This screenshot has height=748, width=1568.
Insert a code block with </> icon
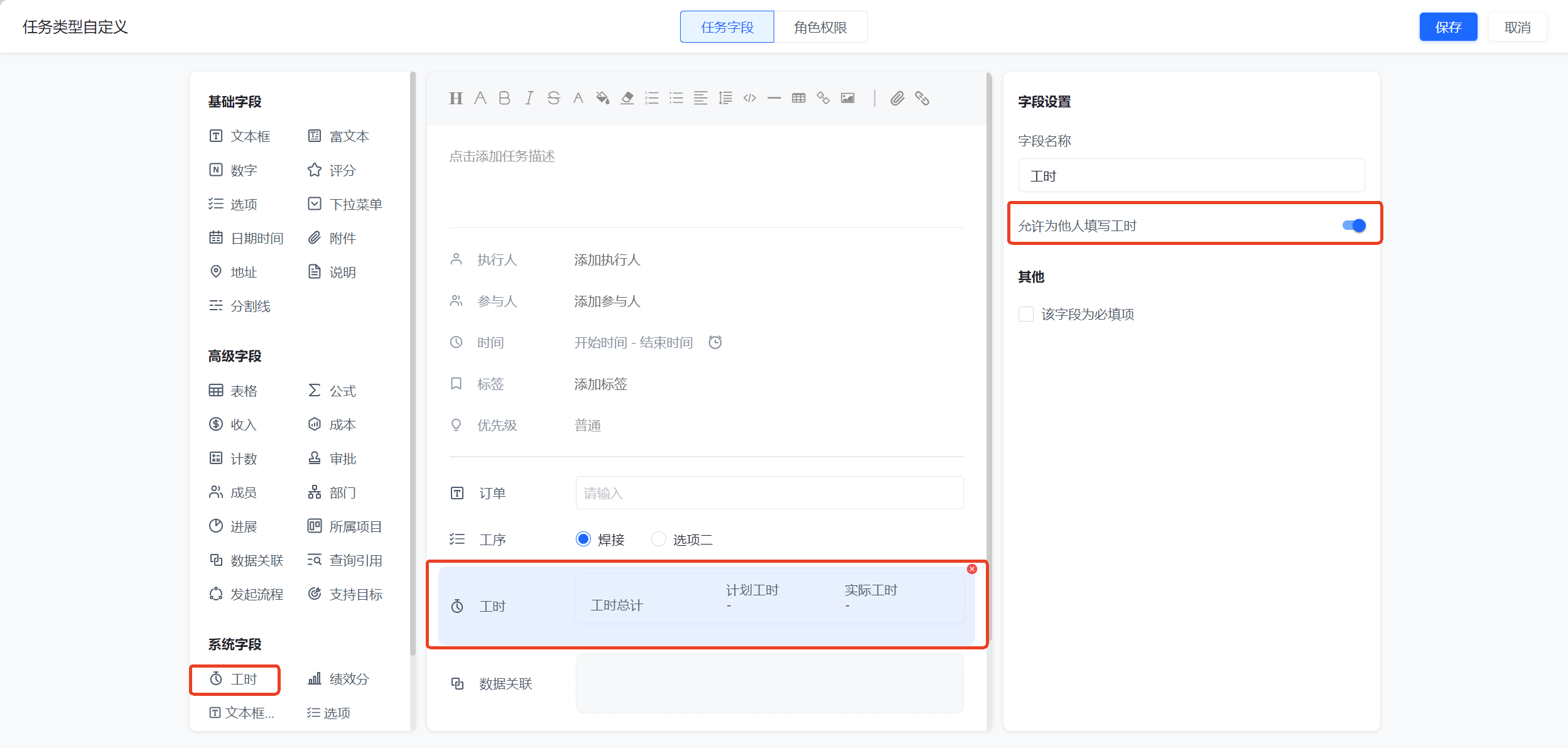tap(750, 98)
